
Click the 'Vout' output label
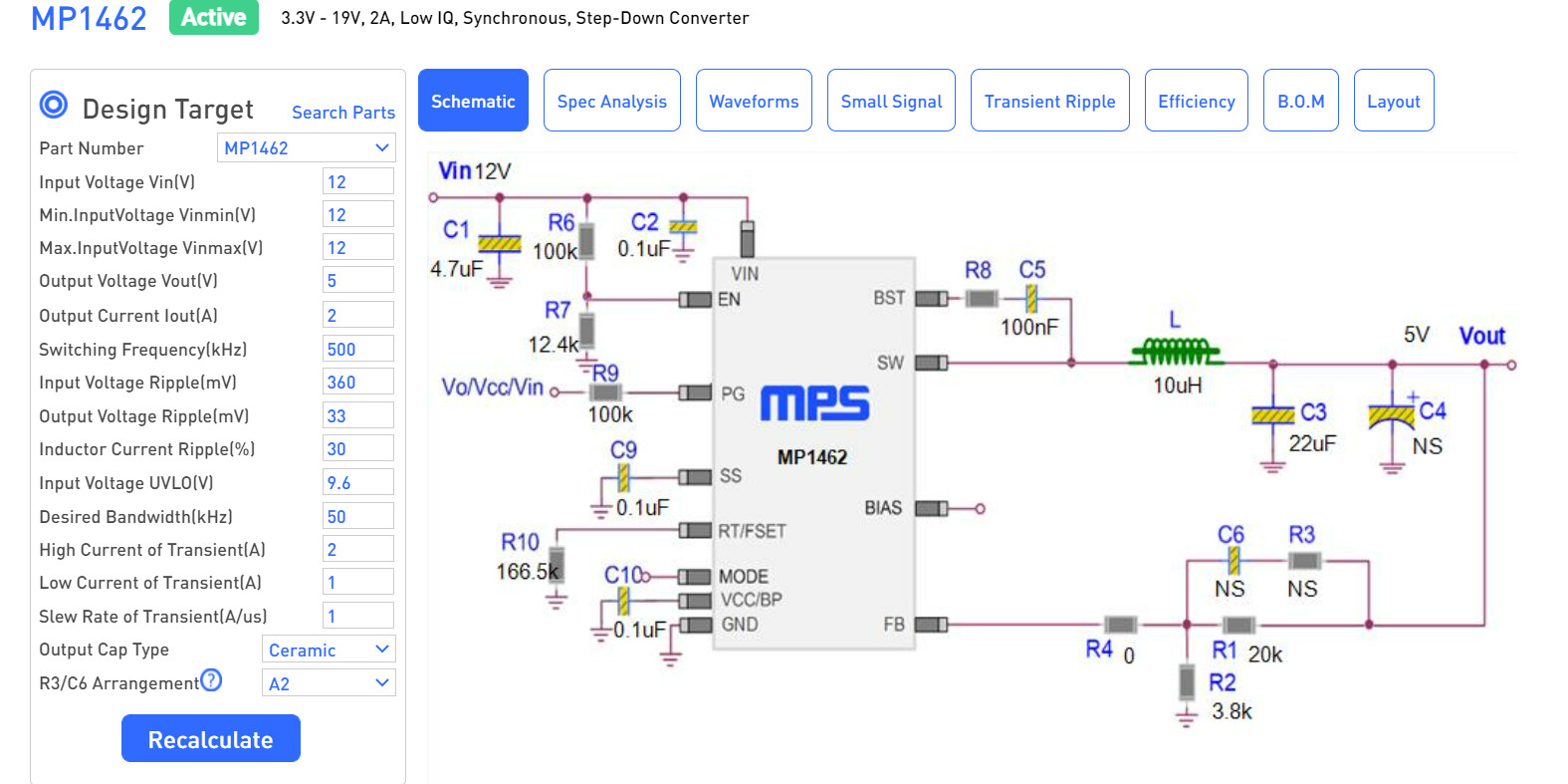(x=1481, y=336)
